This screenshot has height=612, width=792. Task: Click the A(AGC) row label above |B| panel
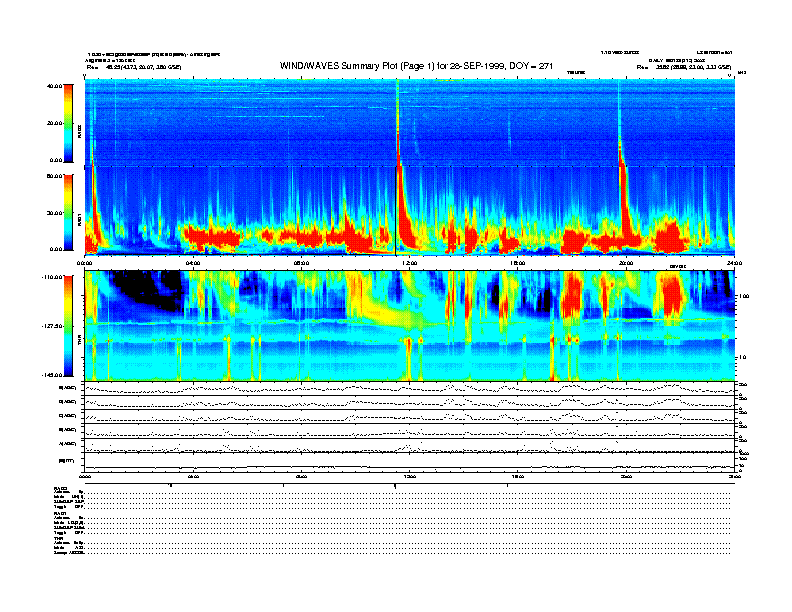pos(68,444)
